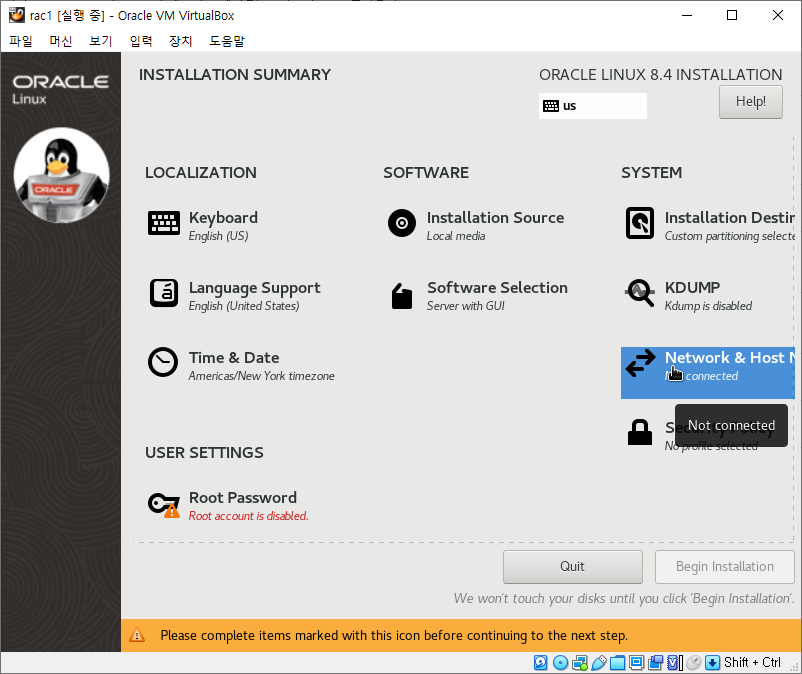Click the network adapter status icon
The width and height of the screenshot is (802, 674).
(580, 663)
